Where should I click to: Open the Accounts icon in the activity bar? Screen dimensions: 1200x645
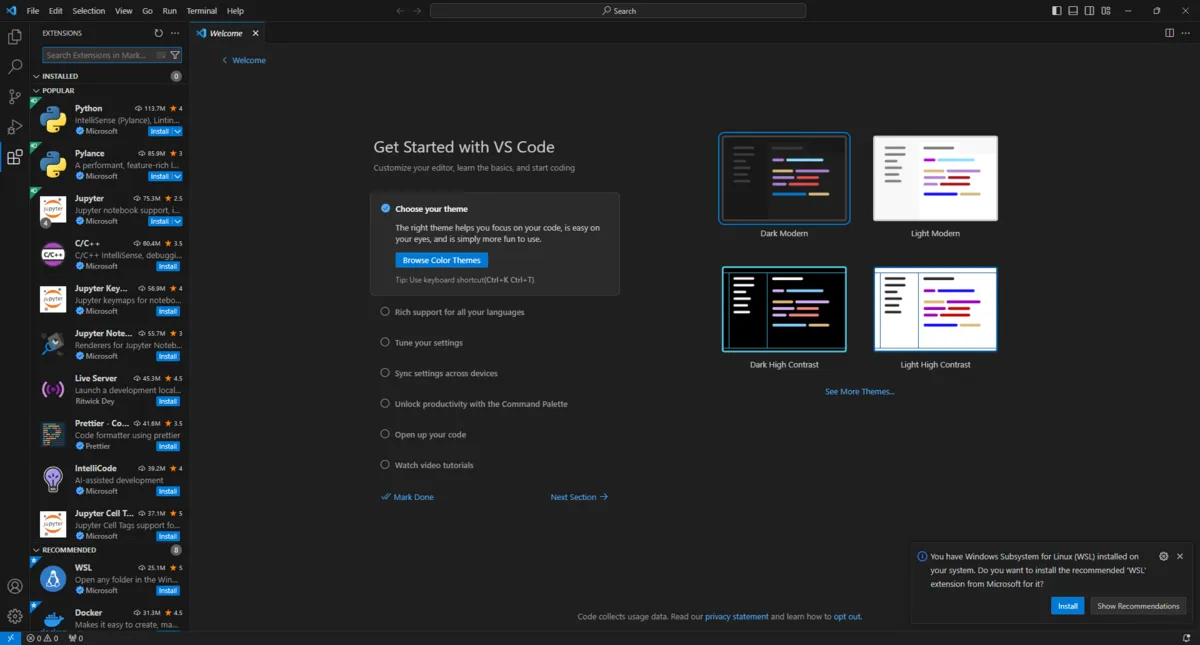(14, 585)
